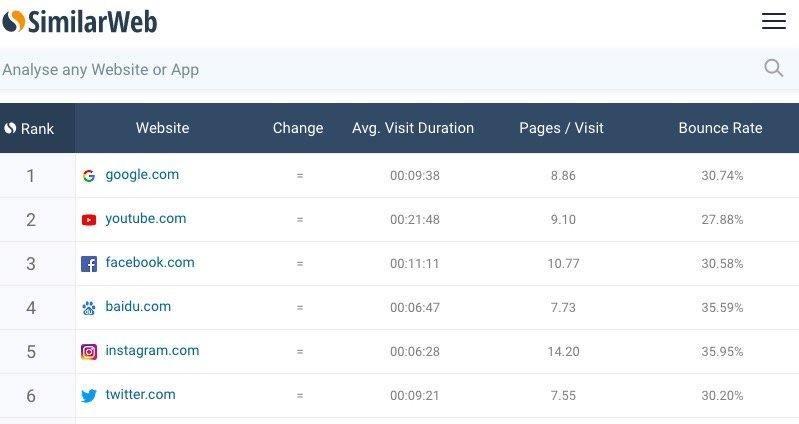Viewport: 799px width, 424px height.
Task: Open the hamburger menu
Action: (x=774, y=21)
